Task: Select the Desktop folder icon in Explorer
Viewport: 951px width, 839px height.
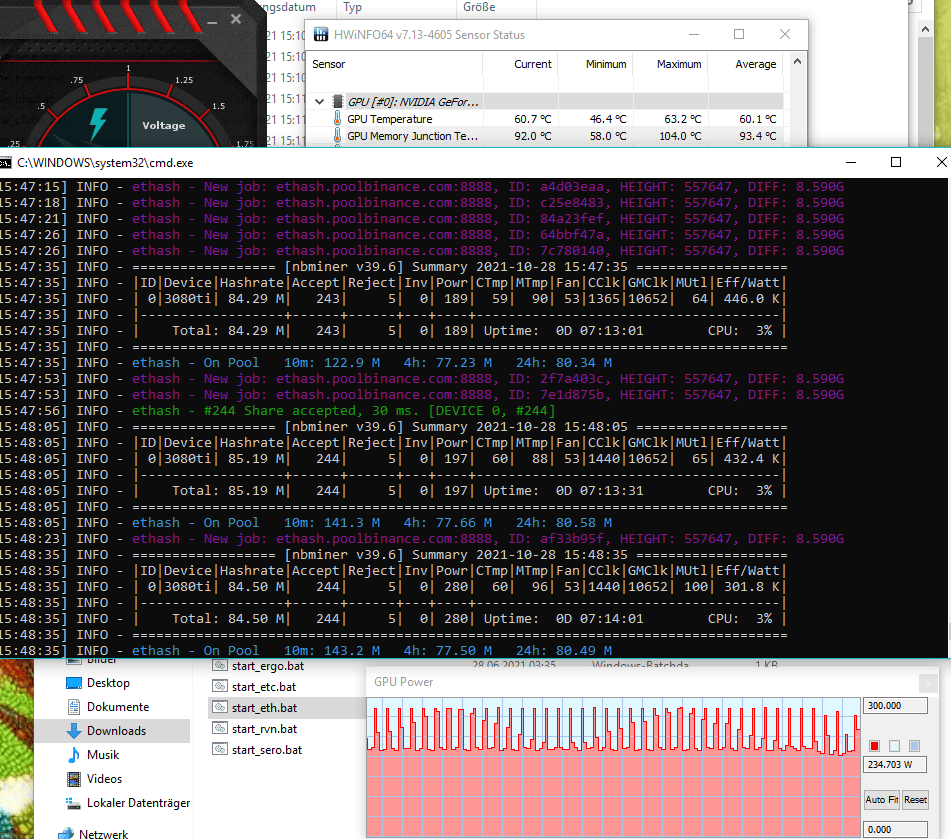Action: pos(73,683)
